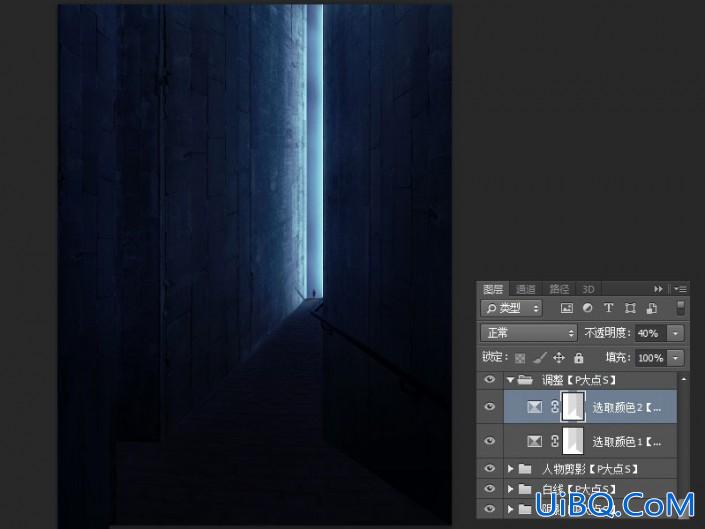
Task: Select the 调整【P大点S】 group name
Action: (x=578, y=381)
